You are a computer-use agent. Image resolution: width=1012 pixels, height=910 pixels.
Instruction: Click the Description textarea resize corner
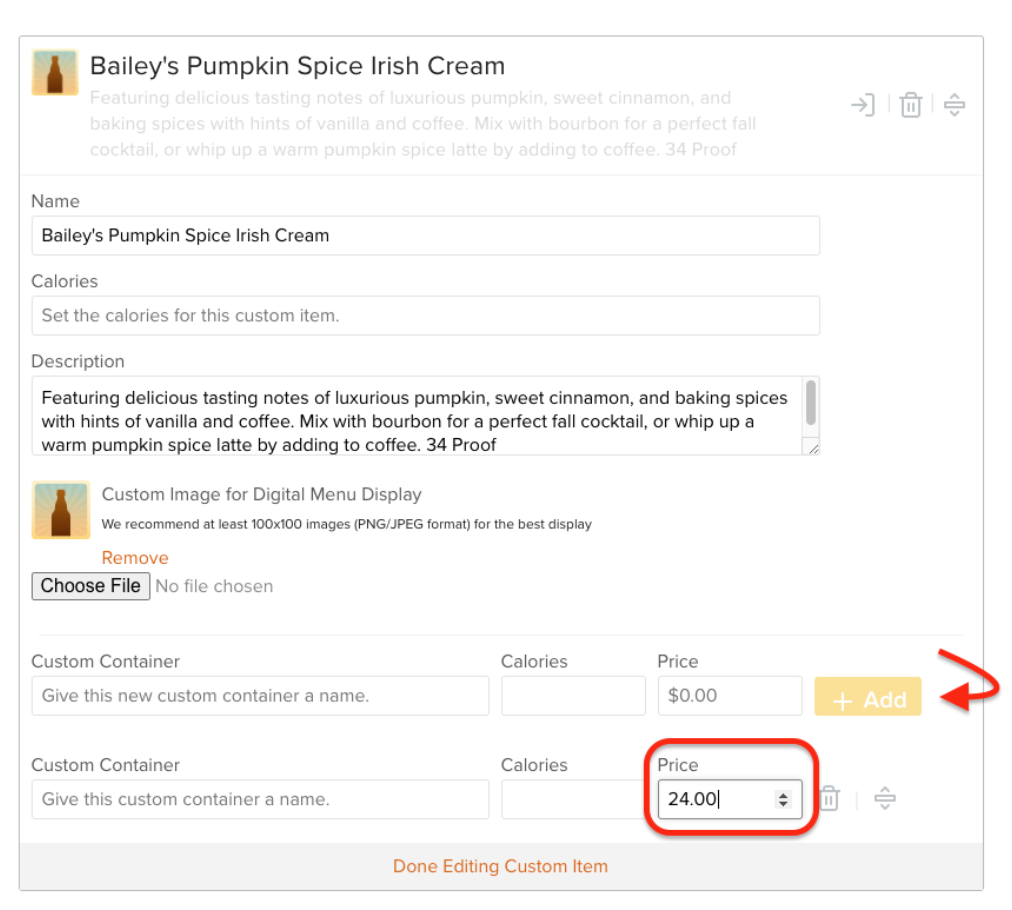[x=813, y=449]
